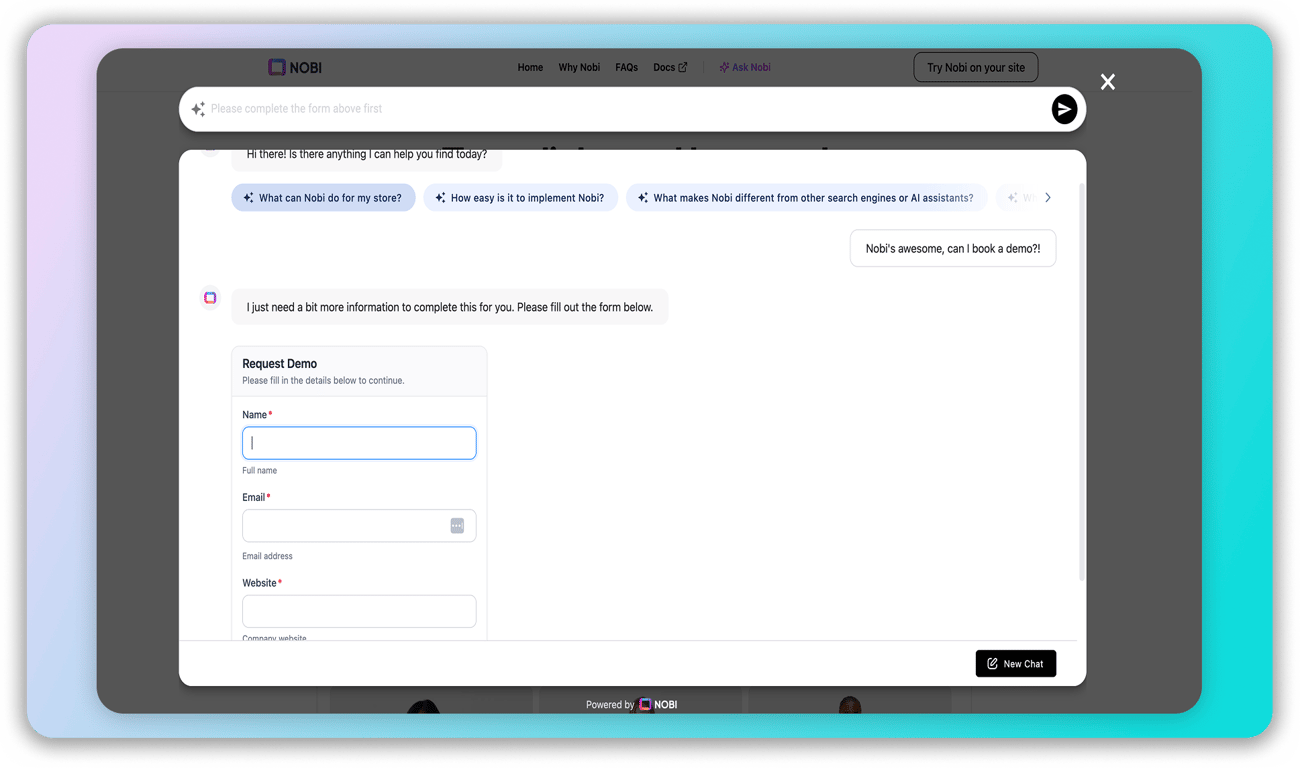Show more suggestions with the right chevron

point(1048,198)
